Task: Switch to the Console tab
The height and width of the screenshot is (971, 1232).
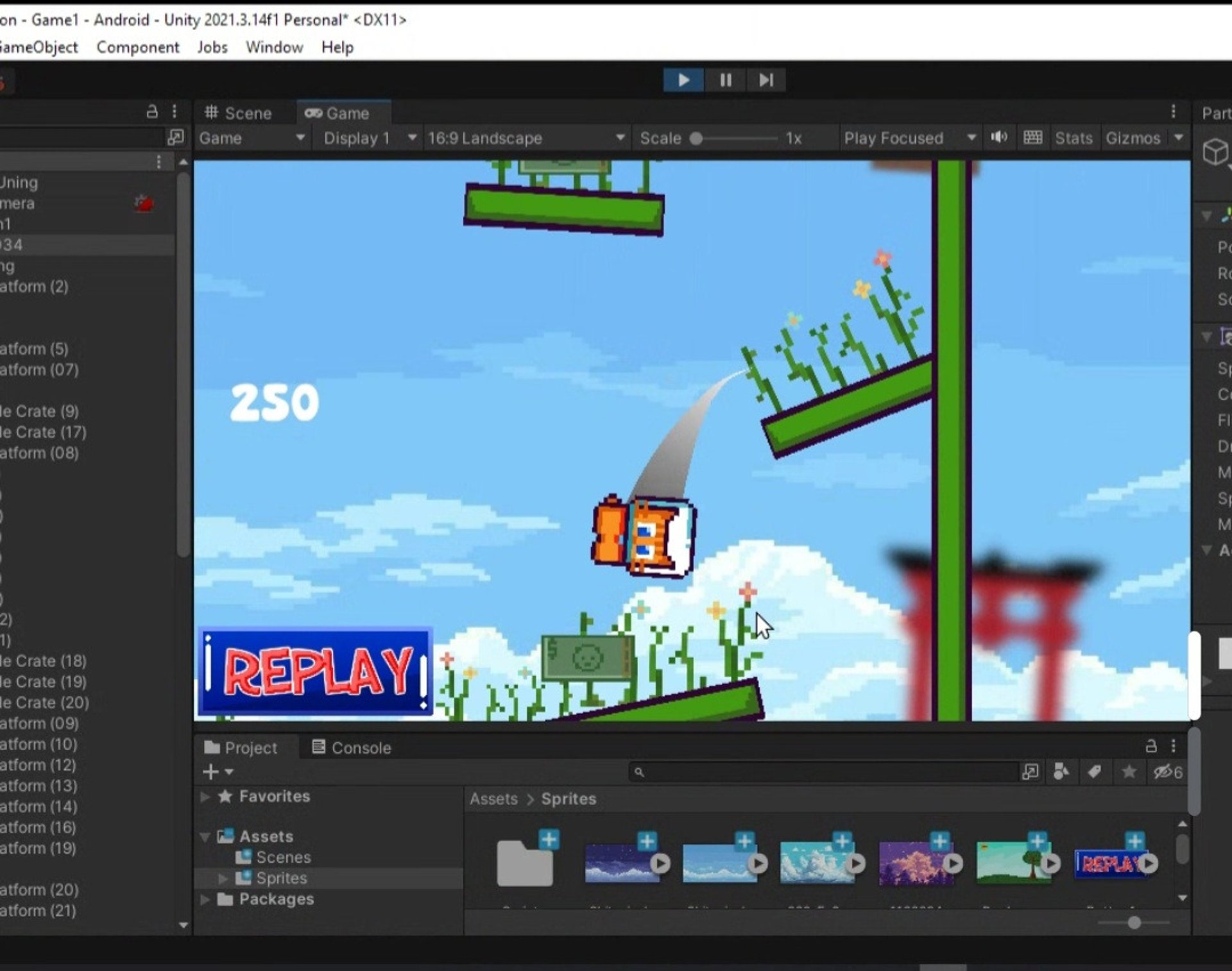Action: (351, 748)
